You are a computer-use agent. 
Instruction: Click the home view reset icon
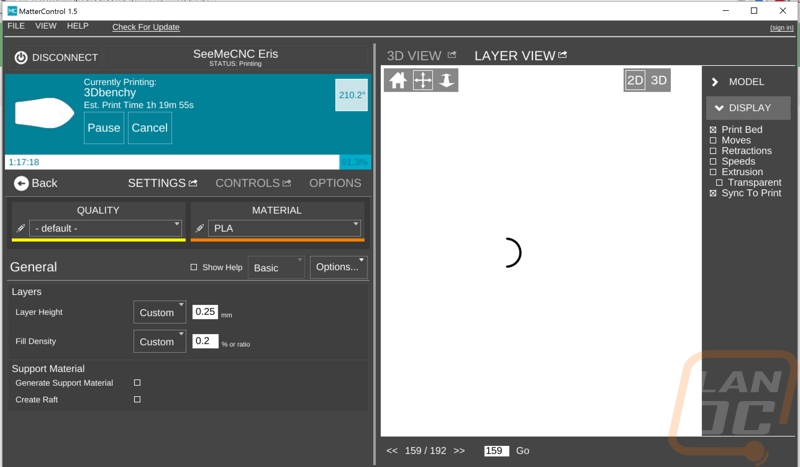click(398, 81)
